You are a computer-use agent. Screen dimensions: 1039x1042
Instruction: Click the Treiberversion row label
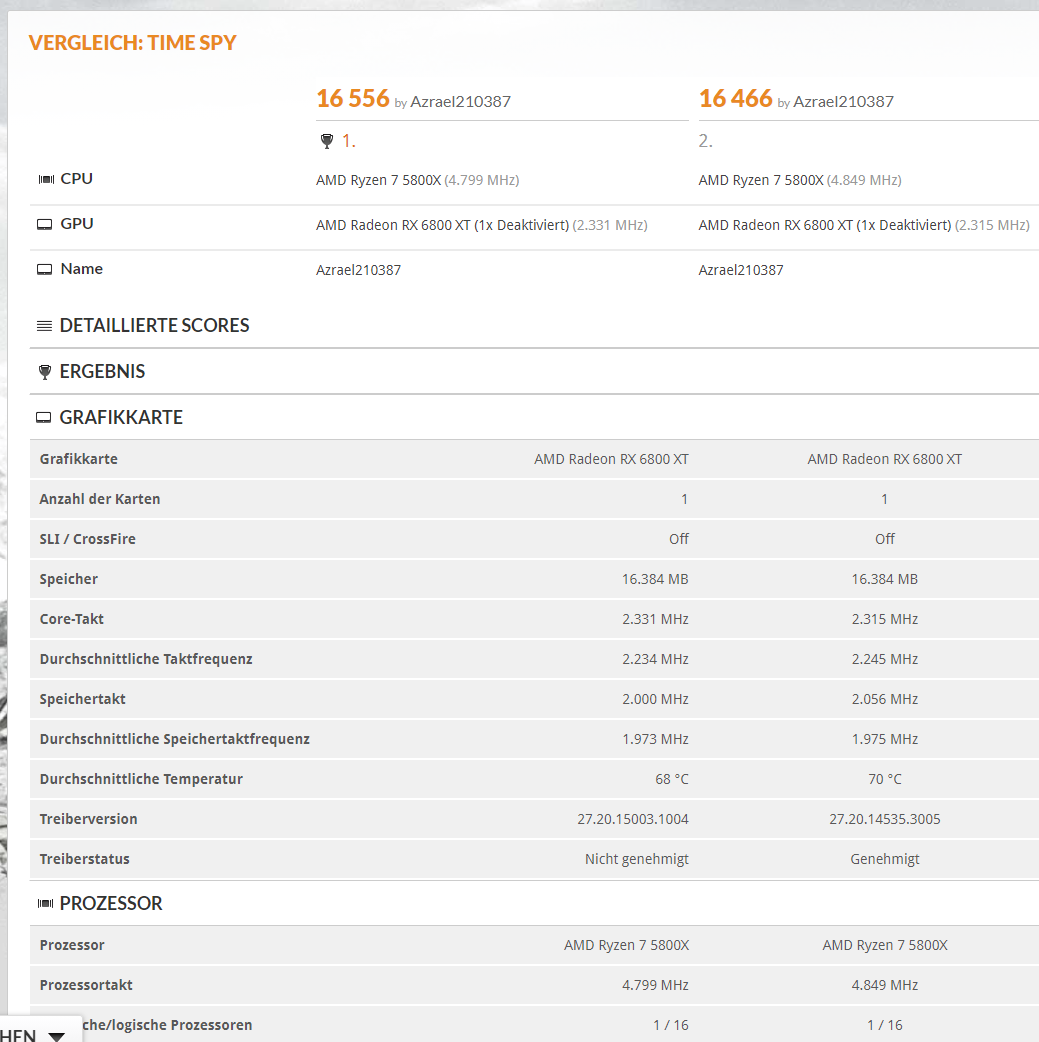(88, 819)
